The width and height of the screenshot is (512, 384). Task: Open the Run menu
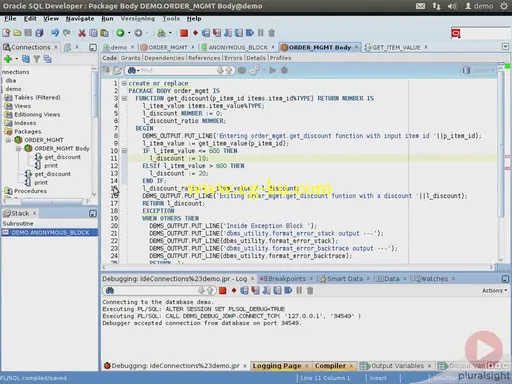tap(107, 19)
